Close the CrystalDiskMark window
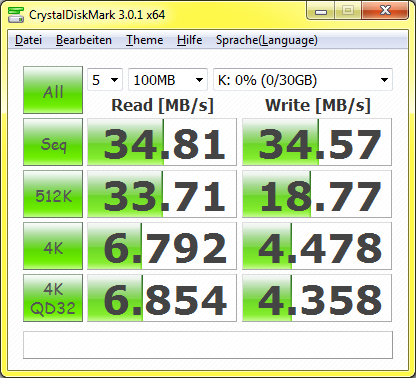 (385, 11)
